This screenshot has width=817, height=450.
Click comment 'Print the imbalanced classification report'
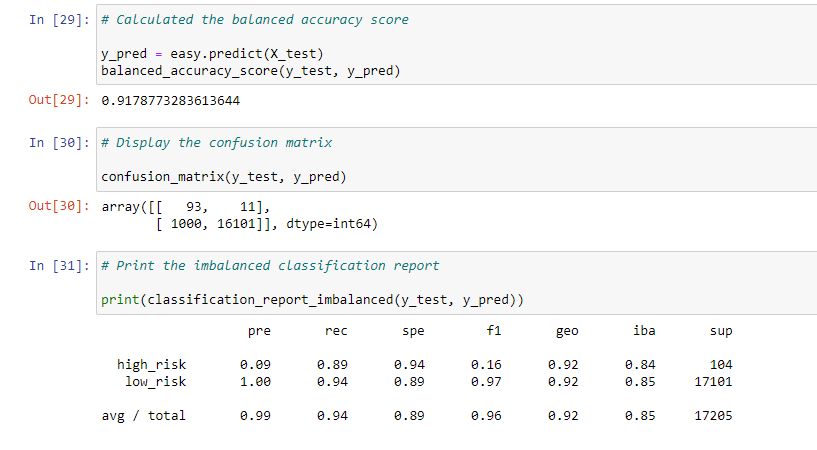click(x=270, y=266)
